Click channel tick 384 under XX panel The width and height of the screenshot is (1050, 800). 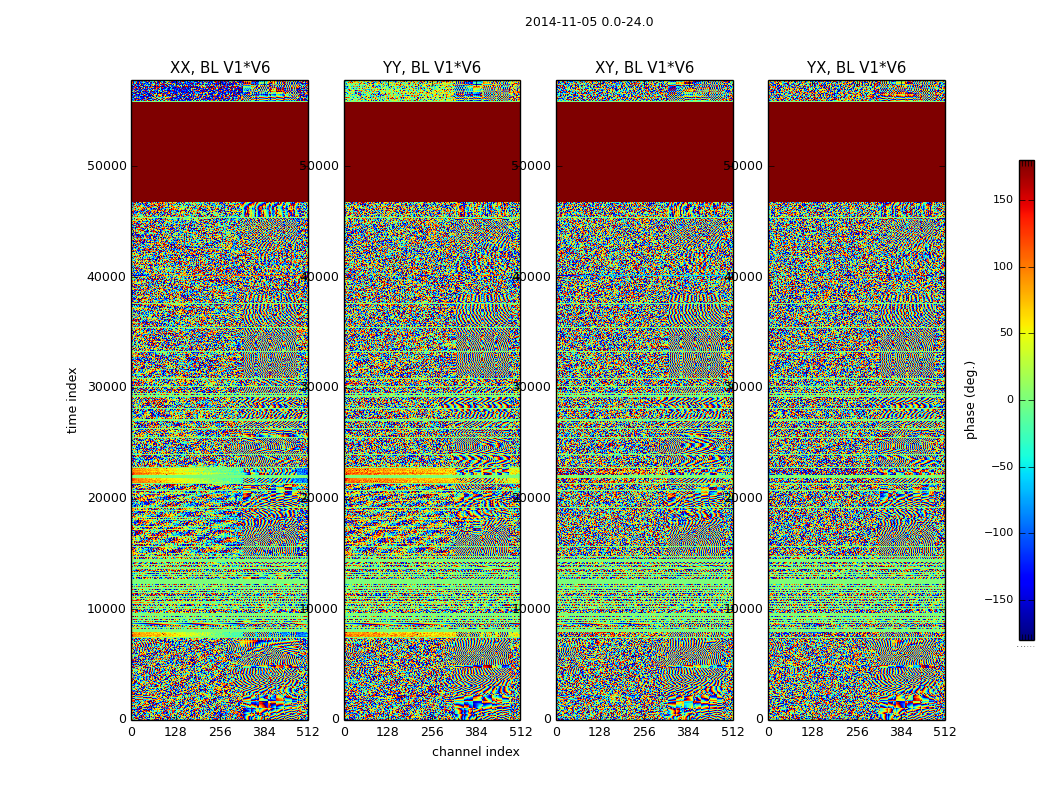[x=264, y=732]
